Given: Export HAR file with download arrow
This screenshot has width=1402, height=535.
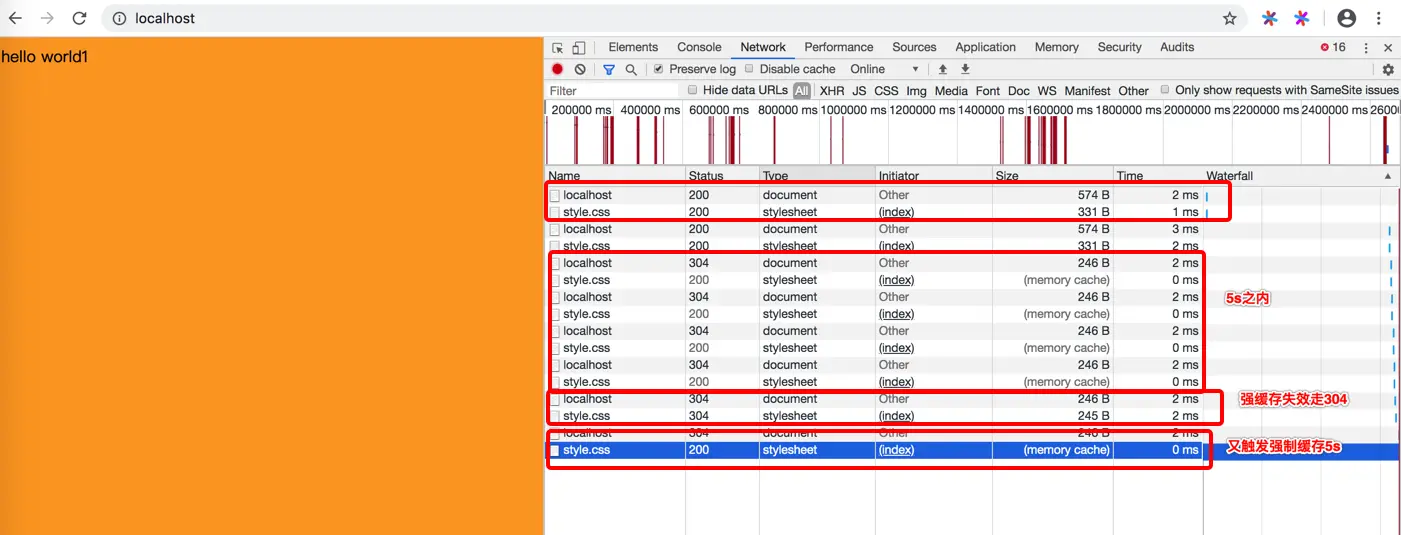Looking at the screenshot, I should pyautogui.click(x=965, y=69).
